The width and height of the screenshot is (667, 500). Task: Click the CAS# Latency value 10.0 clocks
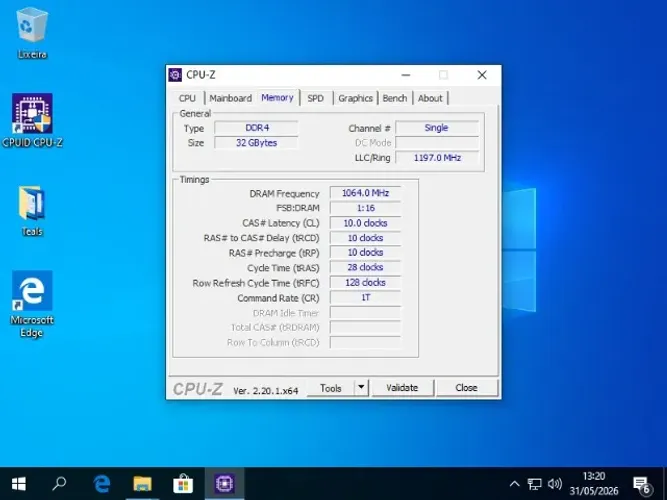pos(365,223)
